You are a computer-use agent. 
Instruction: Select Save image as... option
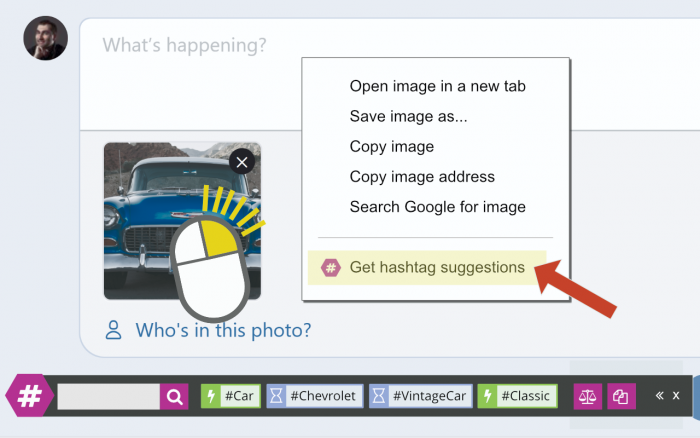pyautogui.click(x=408, y=116)
